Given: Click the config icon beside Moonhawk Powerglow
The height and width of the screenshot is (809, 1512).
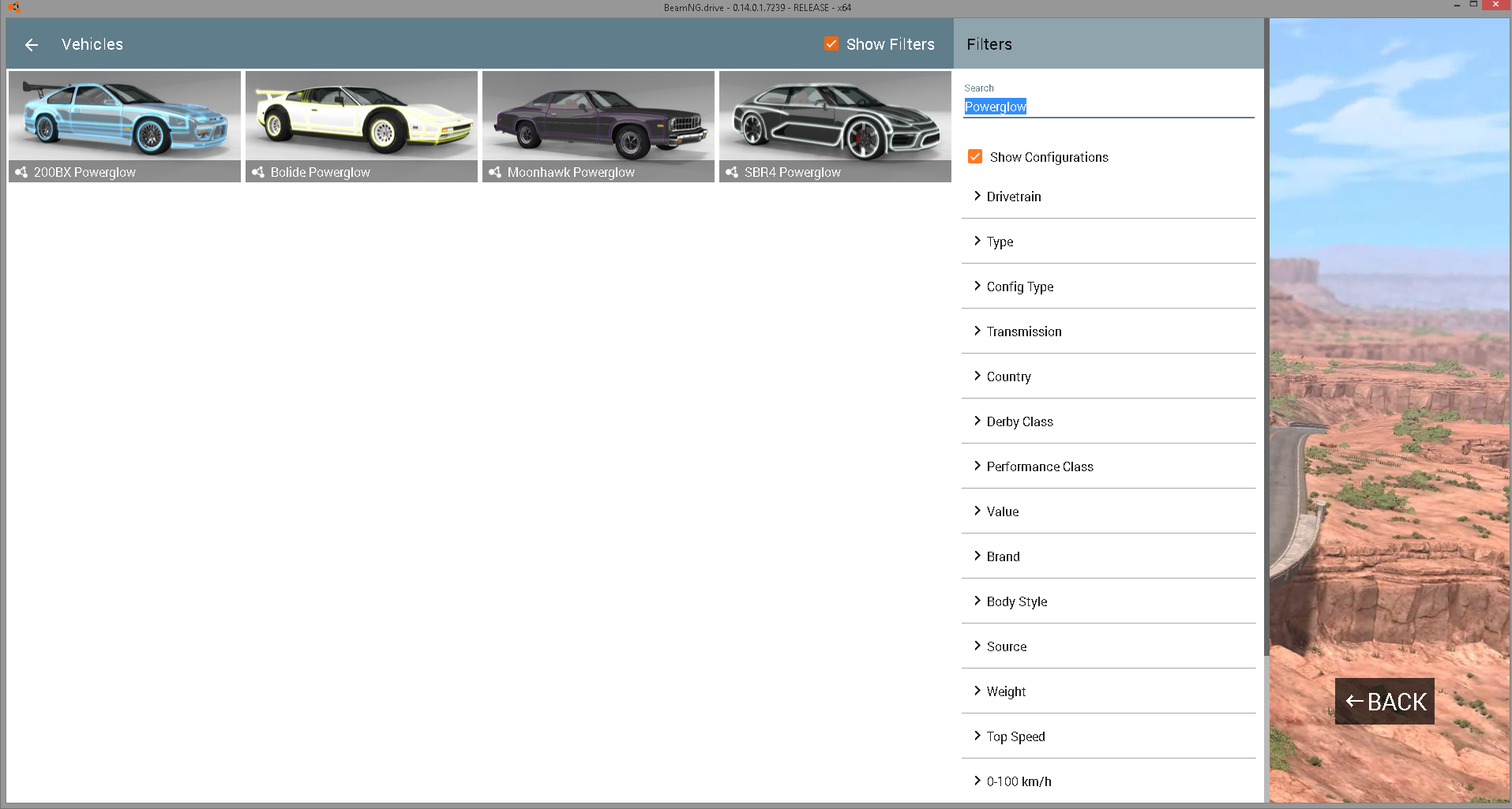Looking at the screenshot, I should [495, 172].
